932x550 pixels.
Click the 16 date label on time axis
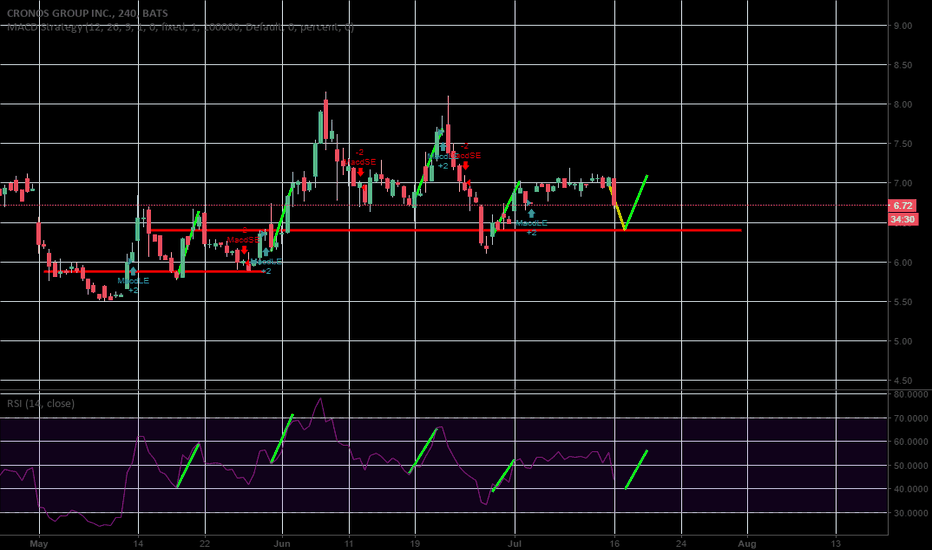[615, 543]
